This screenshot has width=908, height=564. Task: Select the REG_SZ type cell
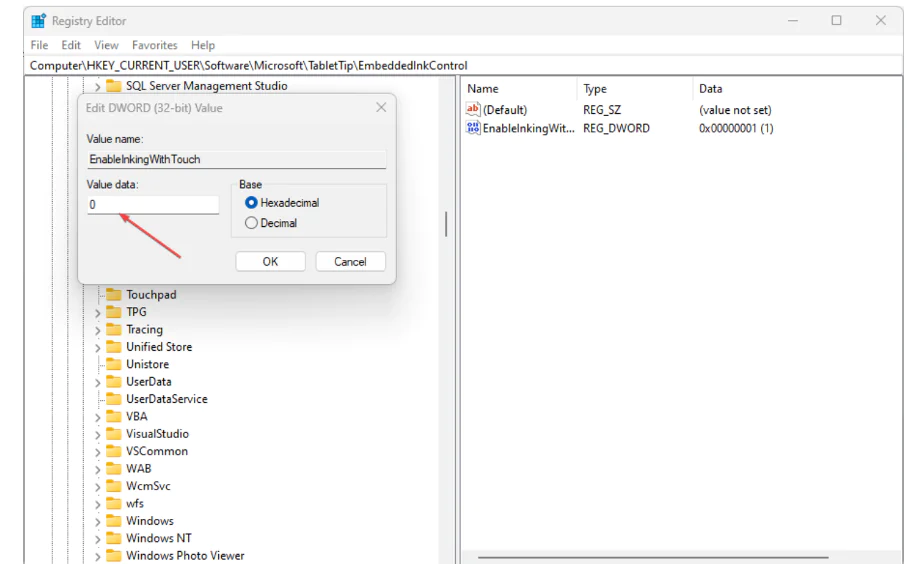tap(602, 109)
